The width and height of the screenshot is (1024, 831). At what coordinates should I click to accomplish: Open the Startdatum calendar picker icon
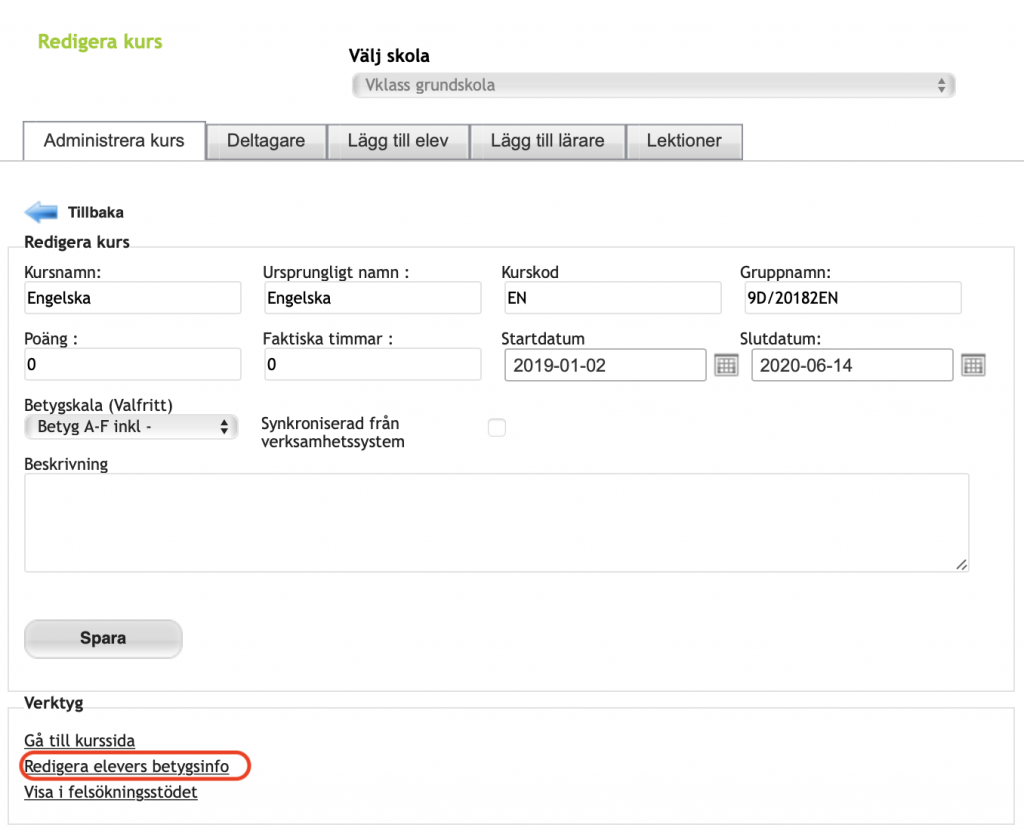[x=726, y=365]
